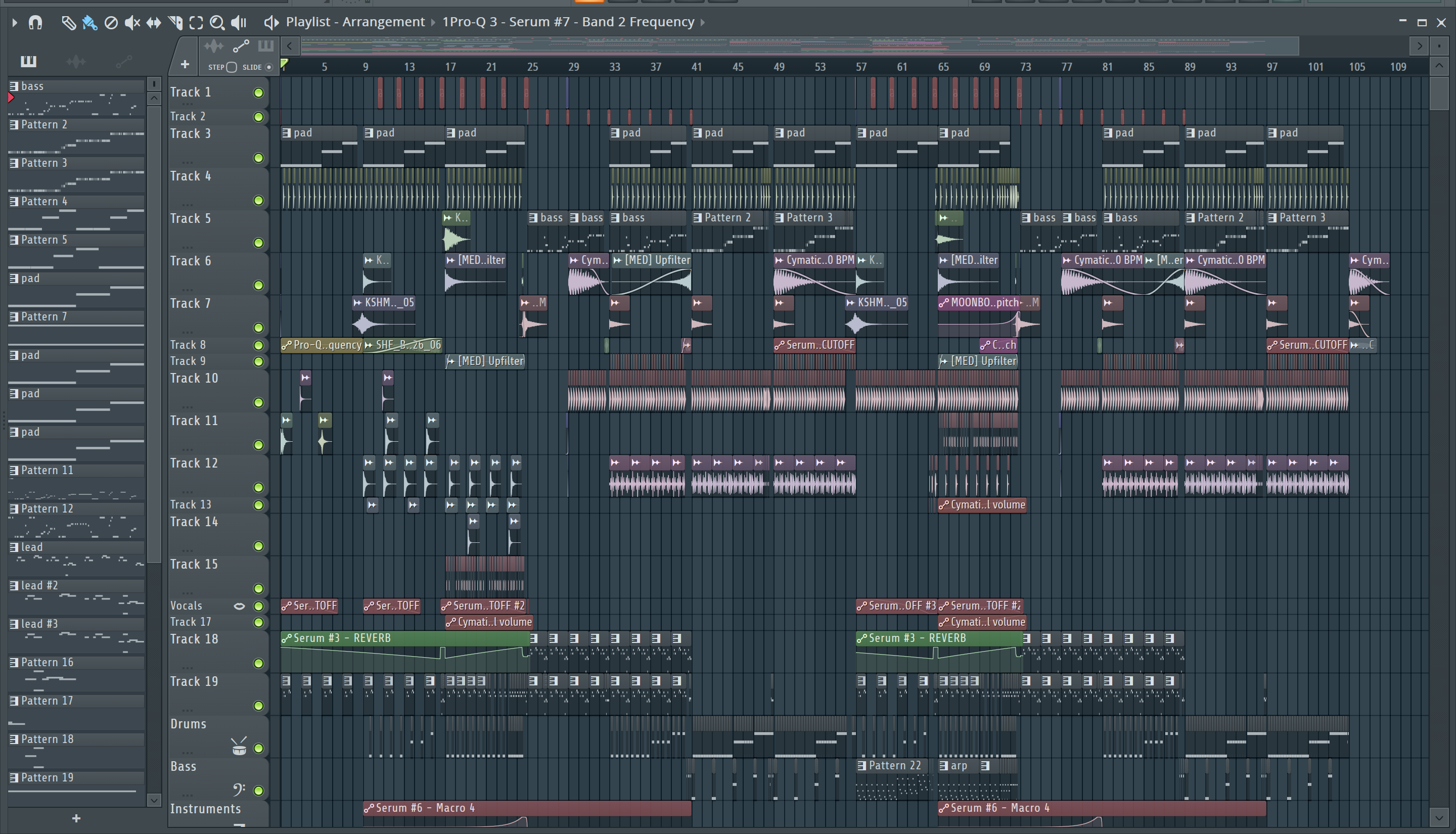Viewport: 1456px width, 834px height.
Task: Click playlist vertical scroll up arrow
Action: (1439, 66)
